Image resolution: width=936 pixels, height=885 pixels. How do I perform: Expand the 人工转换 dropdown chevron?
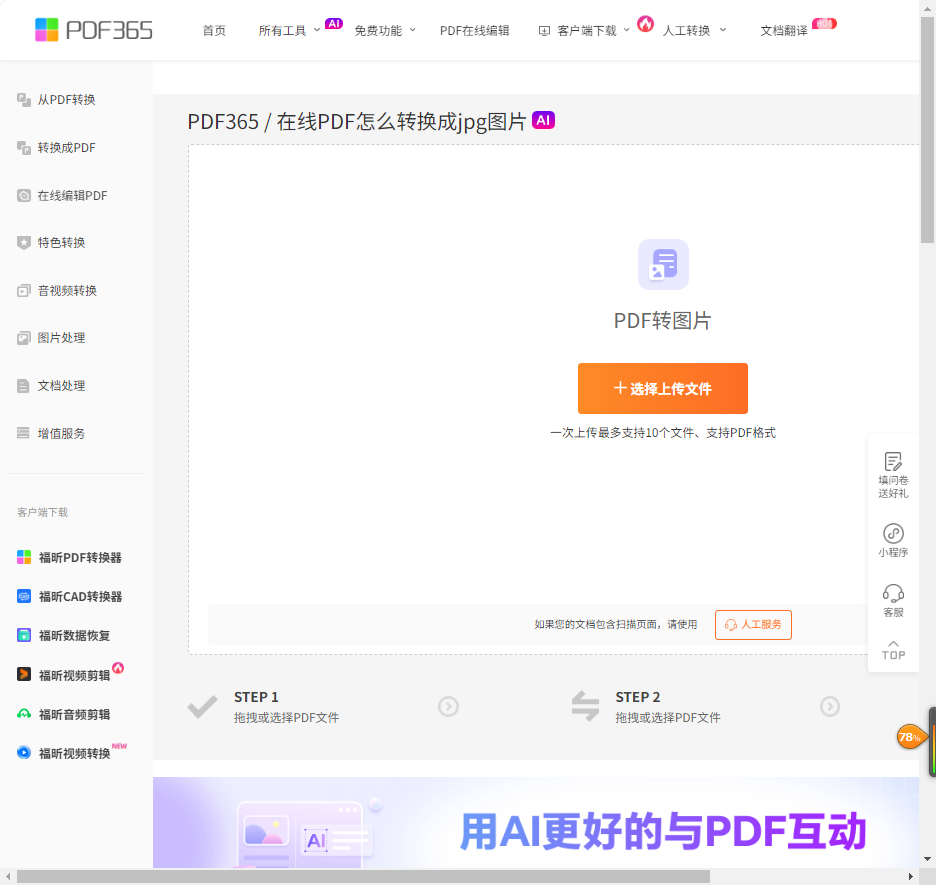(x=723, y=30)
